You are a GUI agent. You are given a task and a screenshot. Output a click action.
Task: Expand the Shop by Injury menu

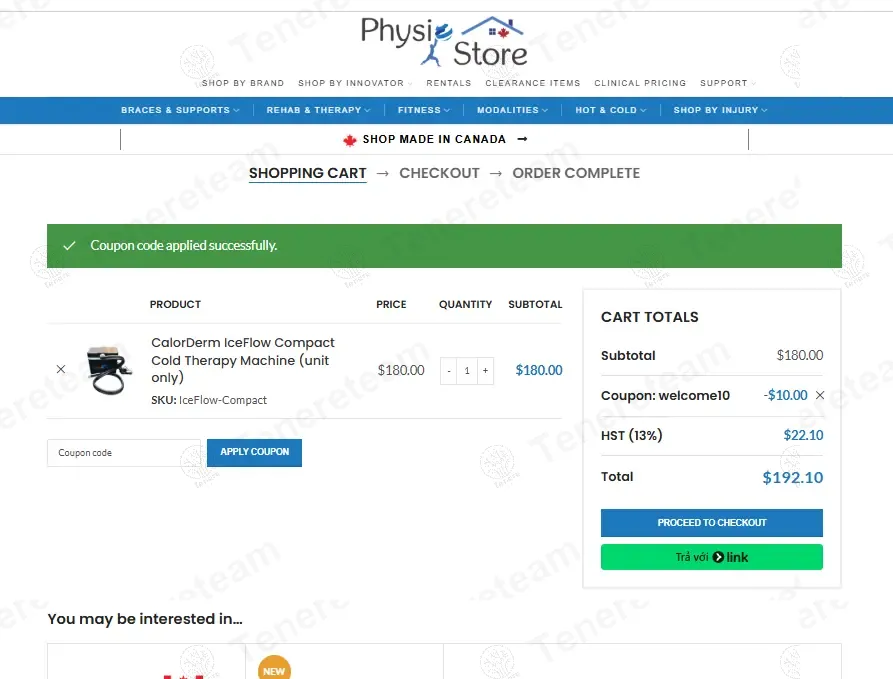pyautogui.click(x=720, y=110)
